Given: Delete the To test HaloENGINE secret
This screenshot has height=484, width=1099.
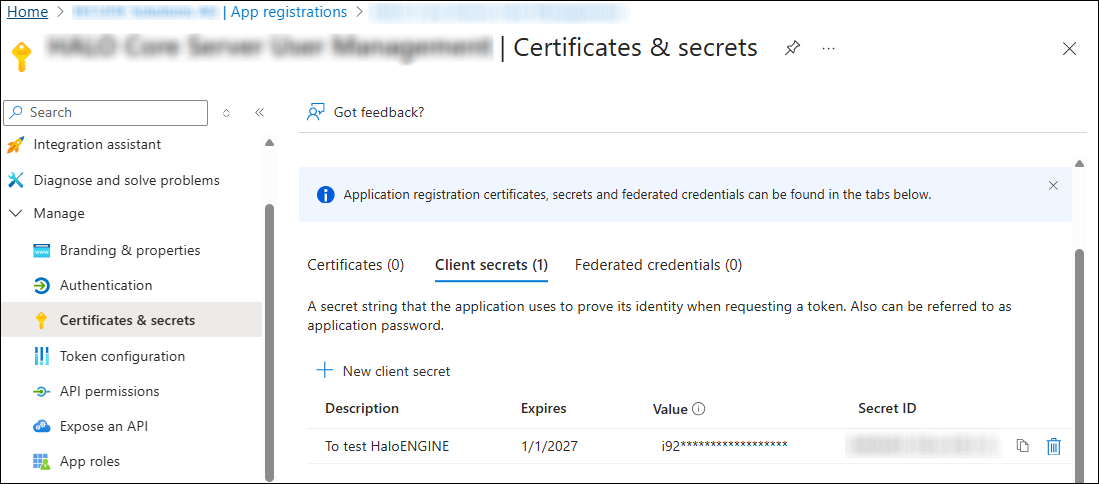Looking at the screenshot, I should [x=1053, y=446].
